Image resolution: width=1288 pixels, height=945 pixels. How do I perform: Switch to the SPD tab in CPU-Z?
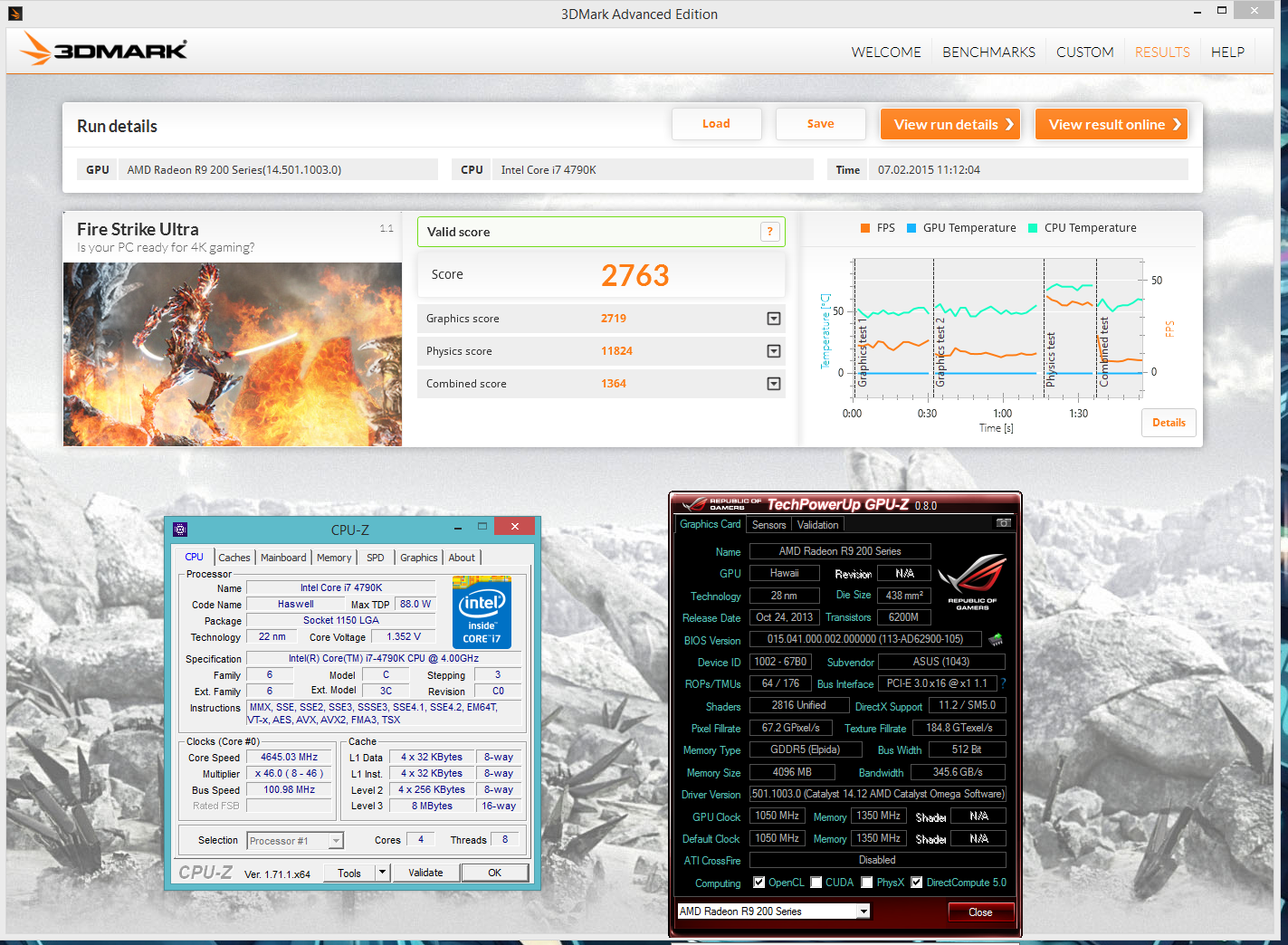pyautogui.click(x=376, y=558)
